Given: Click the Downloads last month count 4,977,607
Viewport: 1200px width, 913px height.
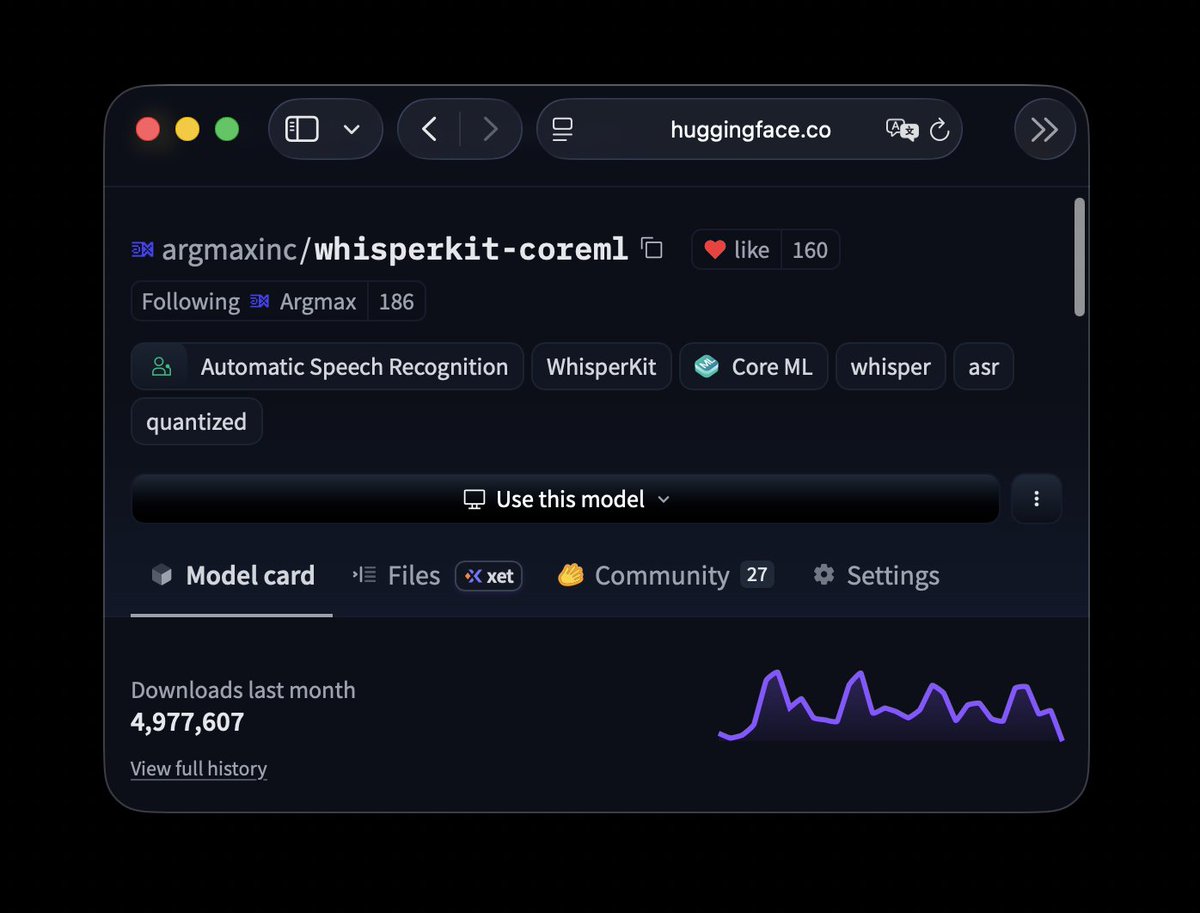Looking at the screenshot, I should coord(187,721).
